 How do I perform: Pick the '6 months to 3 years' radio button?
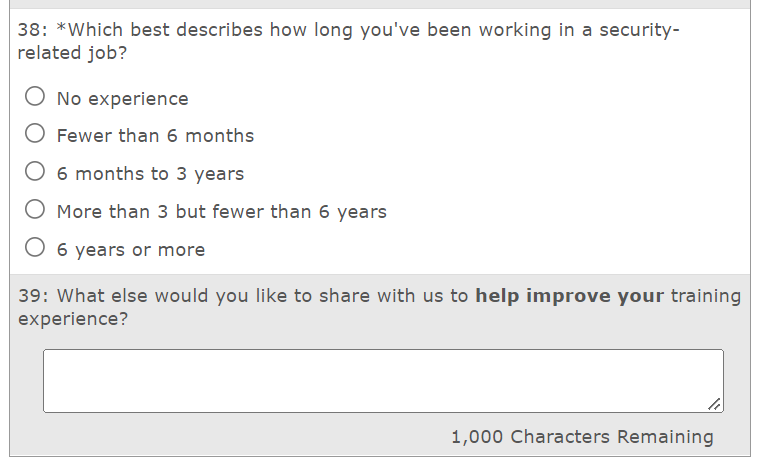[x=35, y=172]
